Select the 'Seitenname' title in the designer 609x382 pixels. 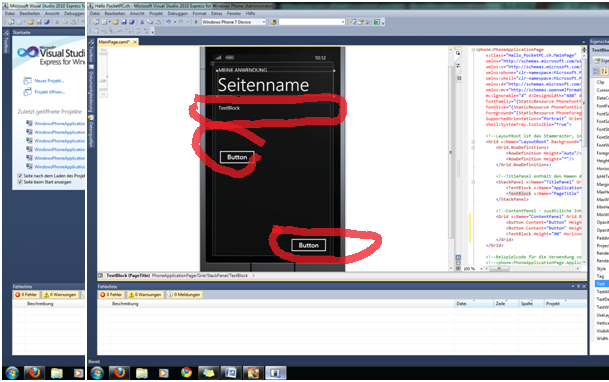point(263,85)
